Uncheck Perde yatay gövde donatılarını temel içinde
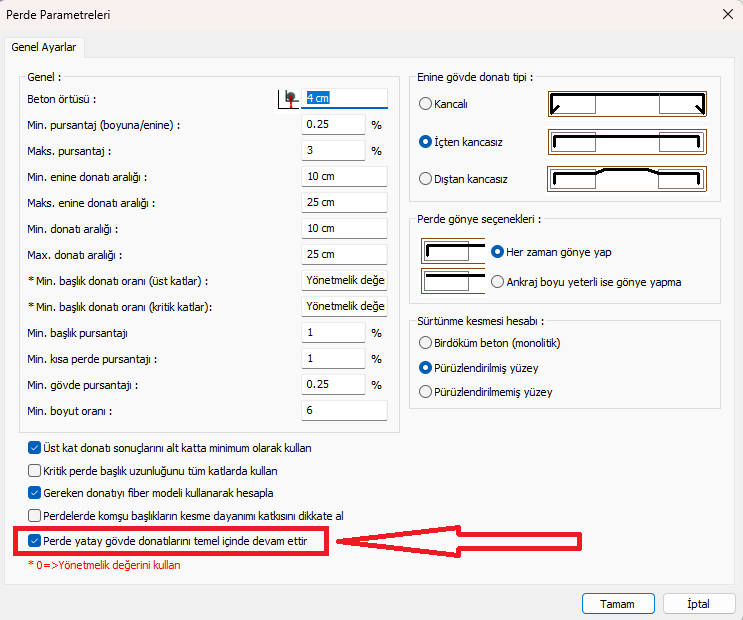This screenshot has width=743, height=620. (35, 541)
